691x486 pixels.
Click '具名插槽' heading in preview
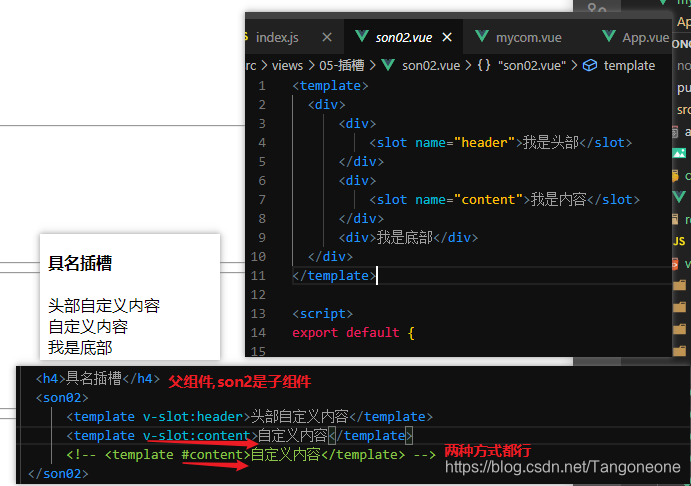pyautogui.click(x=80, y=263)
